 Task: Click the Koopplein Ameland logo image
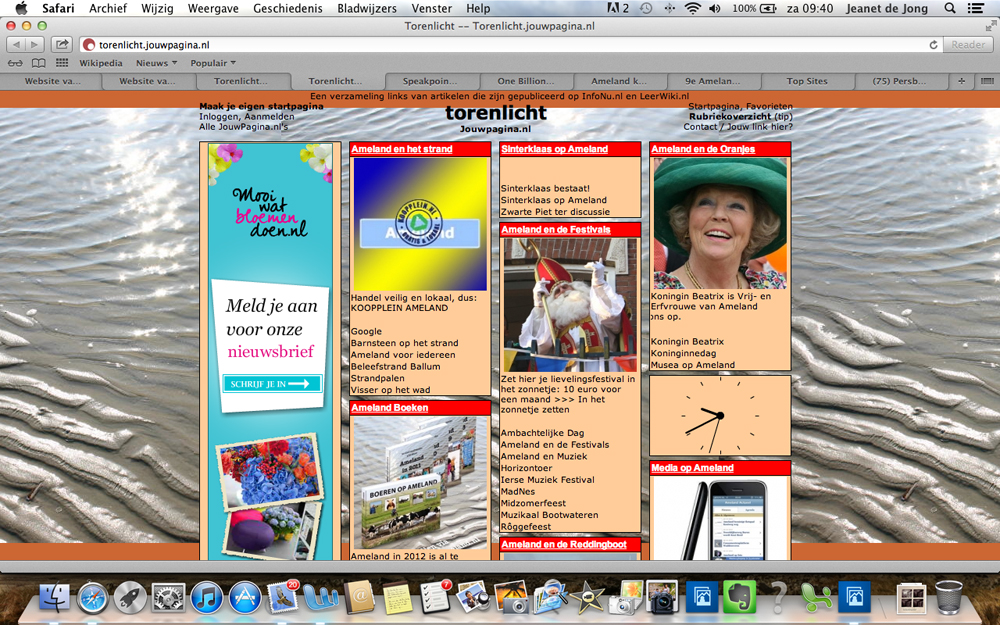pyautogui.click(x=420, y=224)
